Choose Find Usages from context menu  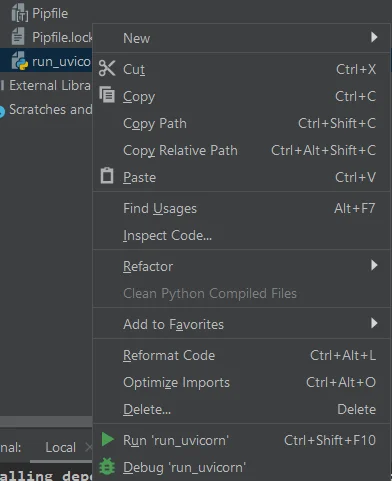[x=241, y=209]
